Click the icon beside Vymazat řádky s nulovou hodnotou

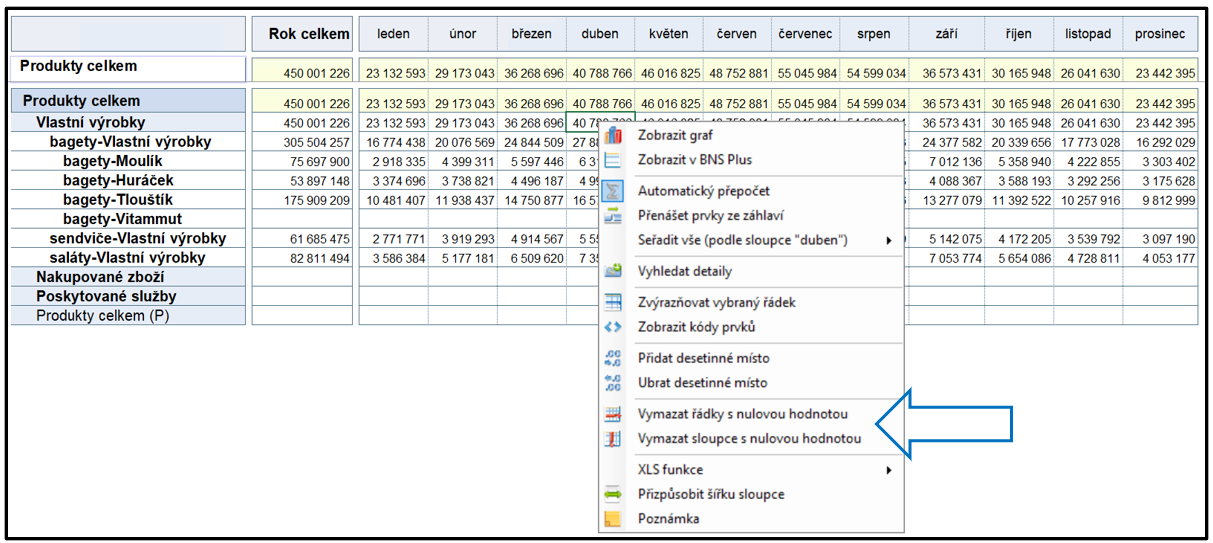[x=613, y=414]
